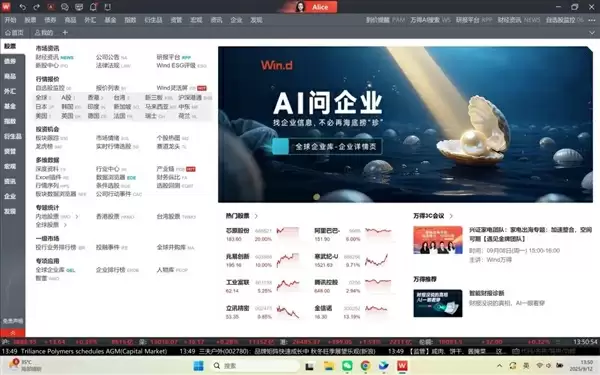This screenshot has height=375, width=600.
Task: Add a new tab with the plus icon
Action: tap(65, 33)
